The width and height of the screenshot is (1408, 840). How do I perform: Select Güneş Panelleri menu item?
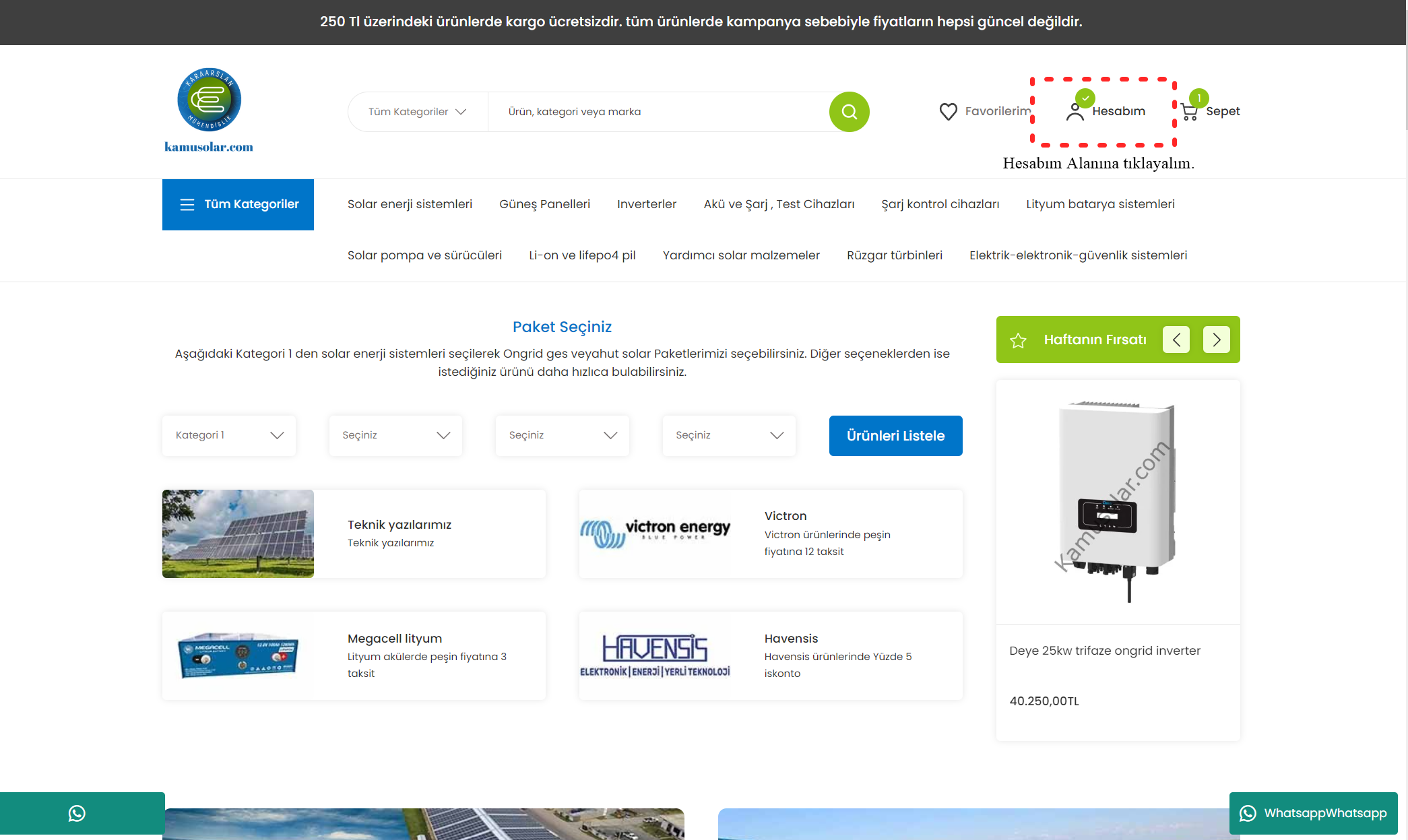pyautogui.click(x=544, y=204)
